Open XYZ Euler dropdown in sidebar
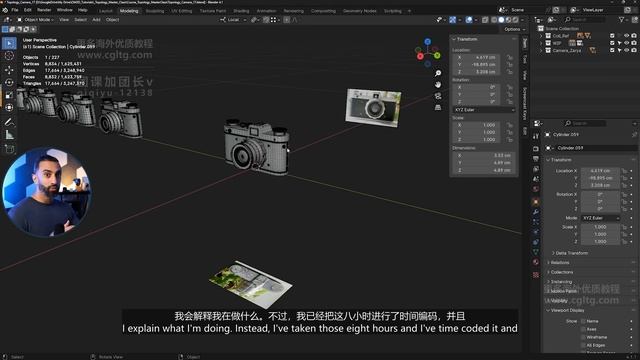 [x=484, y=110]
